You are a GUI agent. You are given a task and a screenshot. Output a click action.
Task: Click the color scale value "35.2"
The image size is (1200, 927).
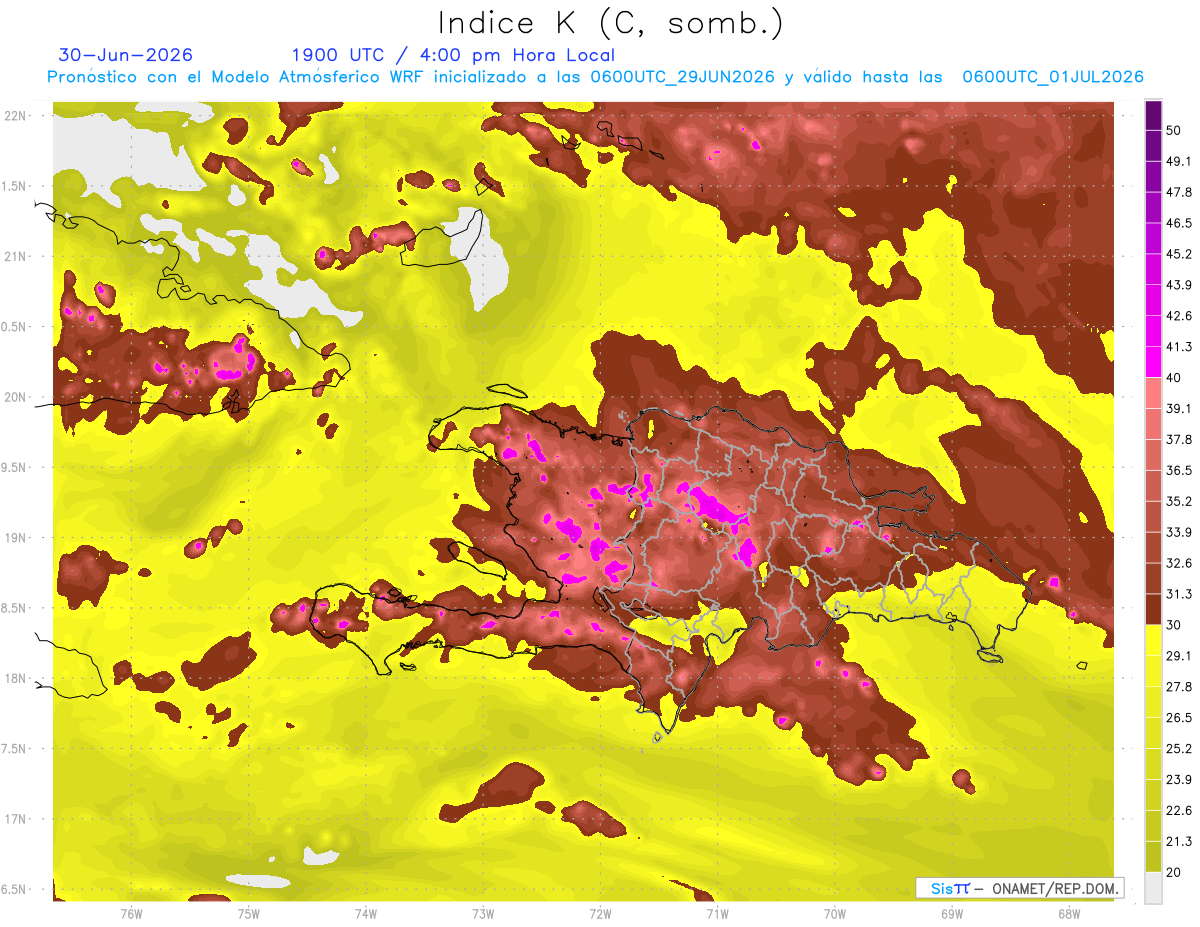coord(1178,501)
